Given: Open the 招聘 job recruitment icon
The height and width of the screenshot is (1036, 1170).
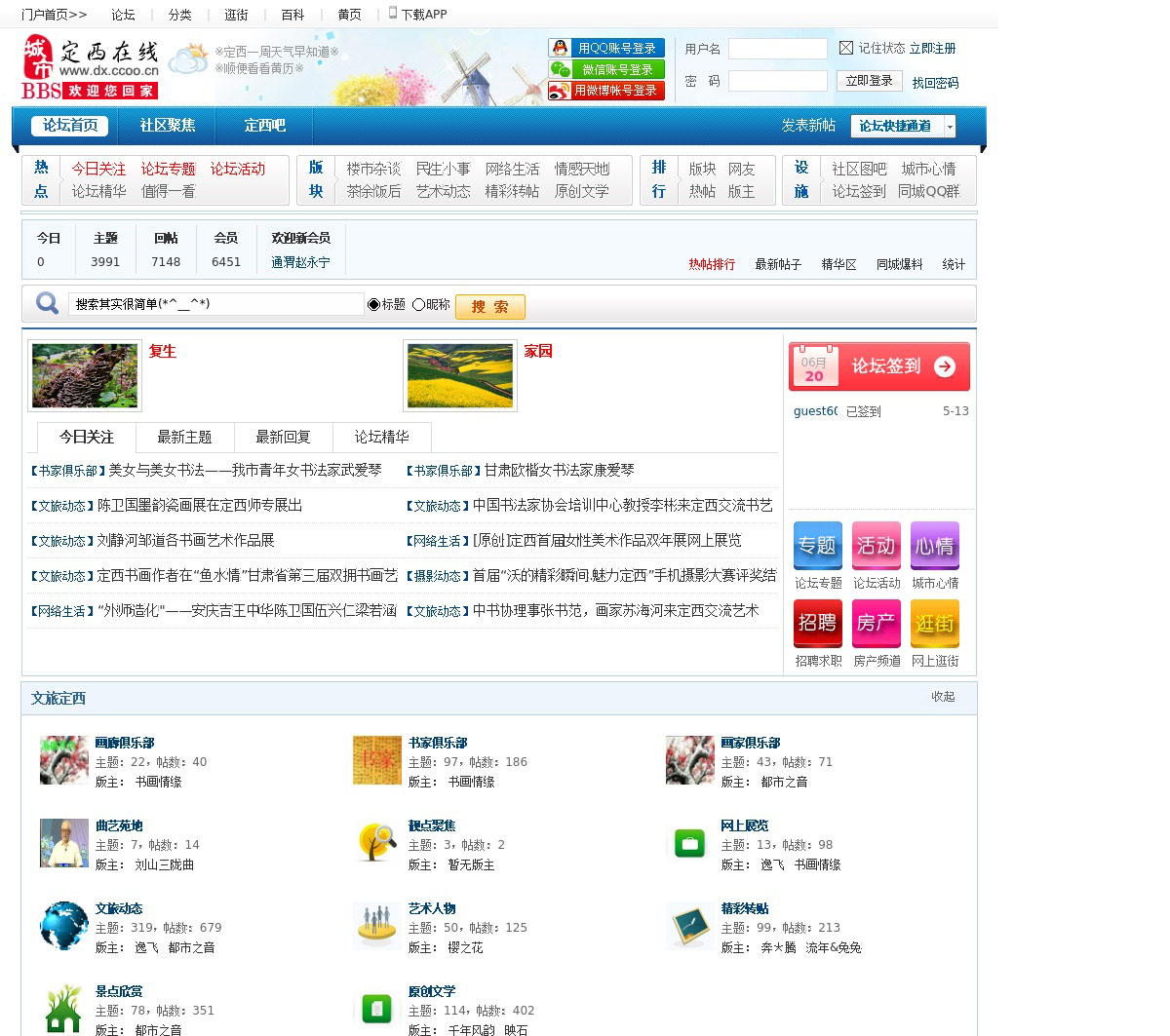Looking at the screenshot, I should click(x=817, y=624).
